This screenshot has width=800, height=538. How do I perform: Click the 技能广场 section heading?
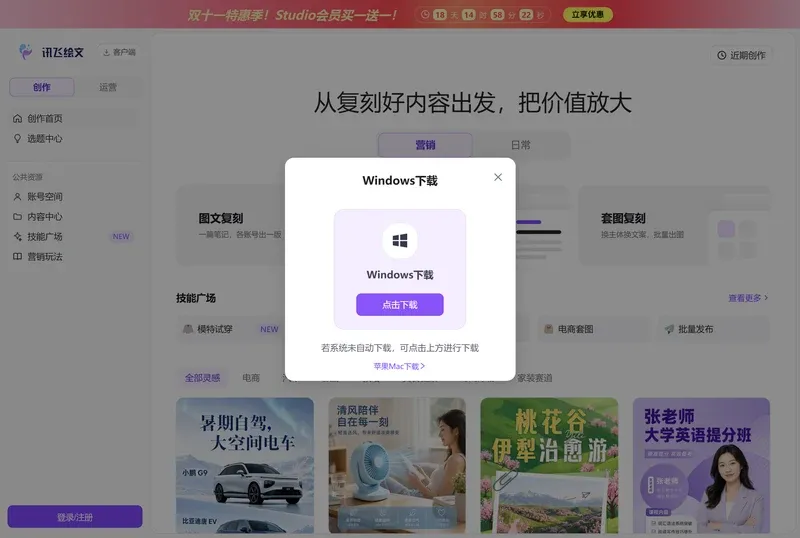[196, 298]
